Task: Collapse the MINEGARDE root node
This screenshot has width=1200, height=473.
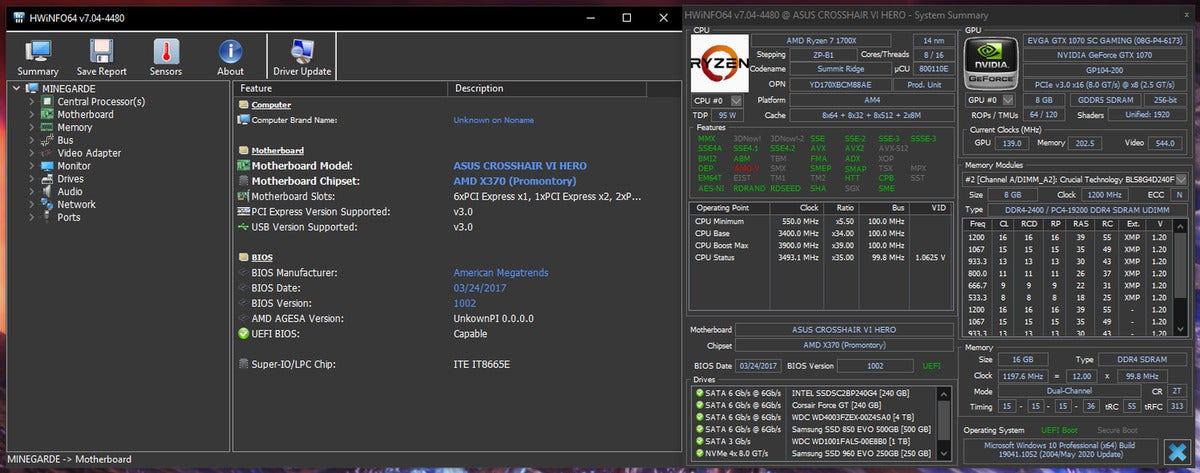Action: [x=17, y=88]
